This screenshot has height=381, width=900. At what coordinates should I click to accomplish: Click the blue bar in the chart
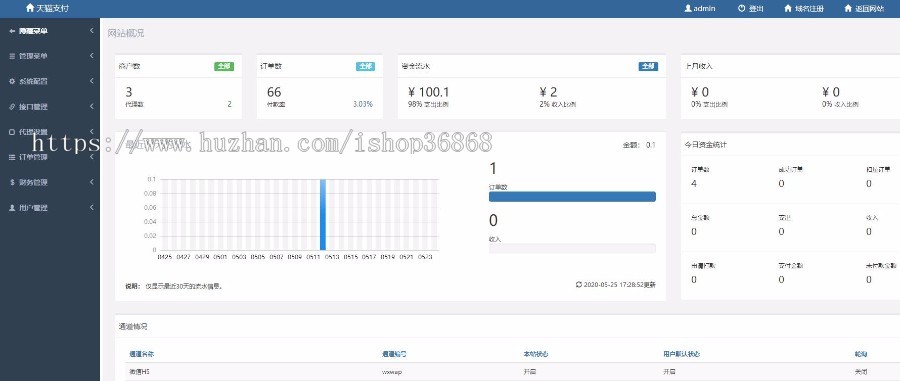pos(323,215)
